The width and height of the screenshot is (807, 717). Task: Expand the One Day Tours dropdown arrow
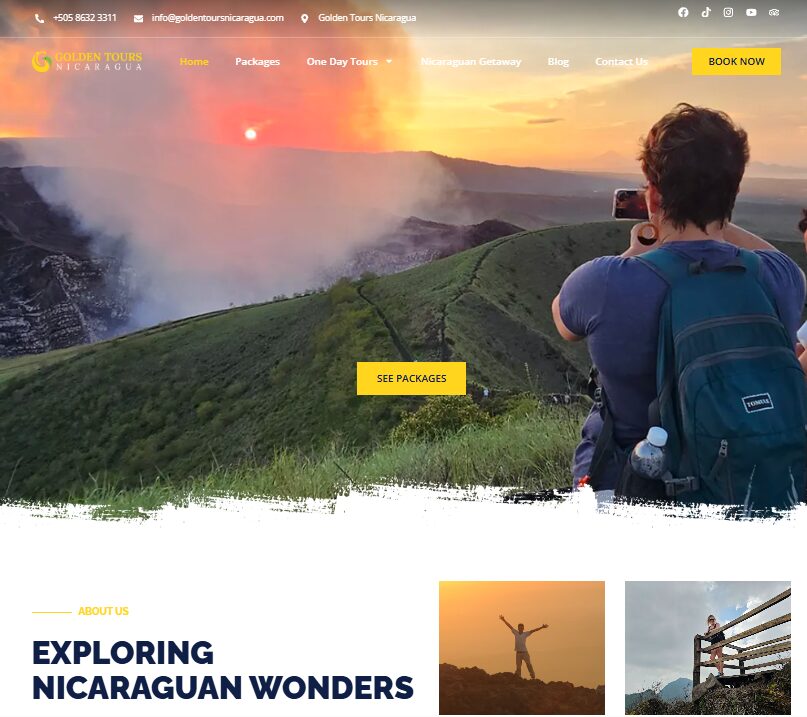(x=389, y=61)
